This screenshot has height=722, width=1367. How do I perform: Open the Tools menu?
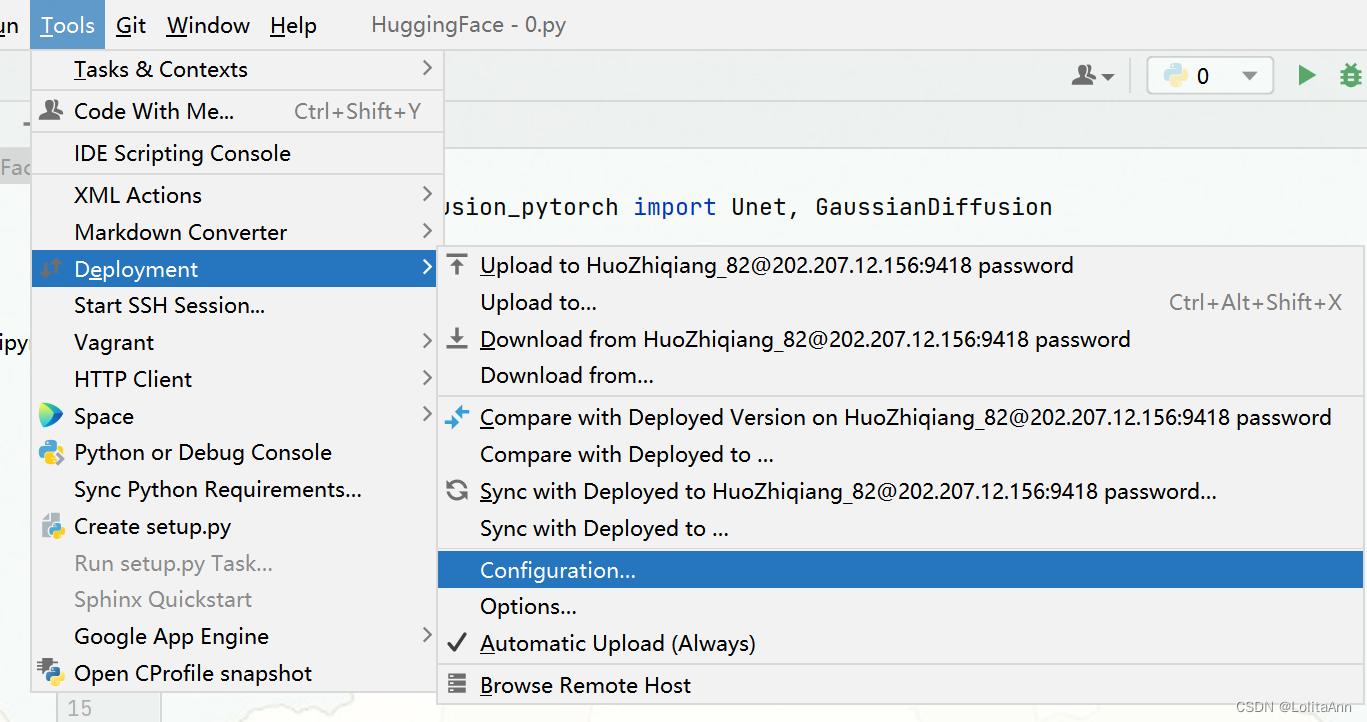[67, 25]
